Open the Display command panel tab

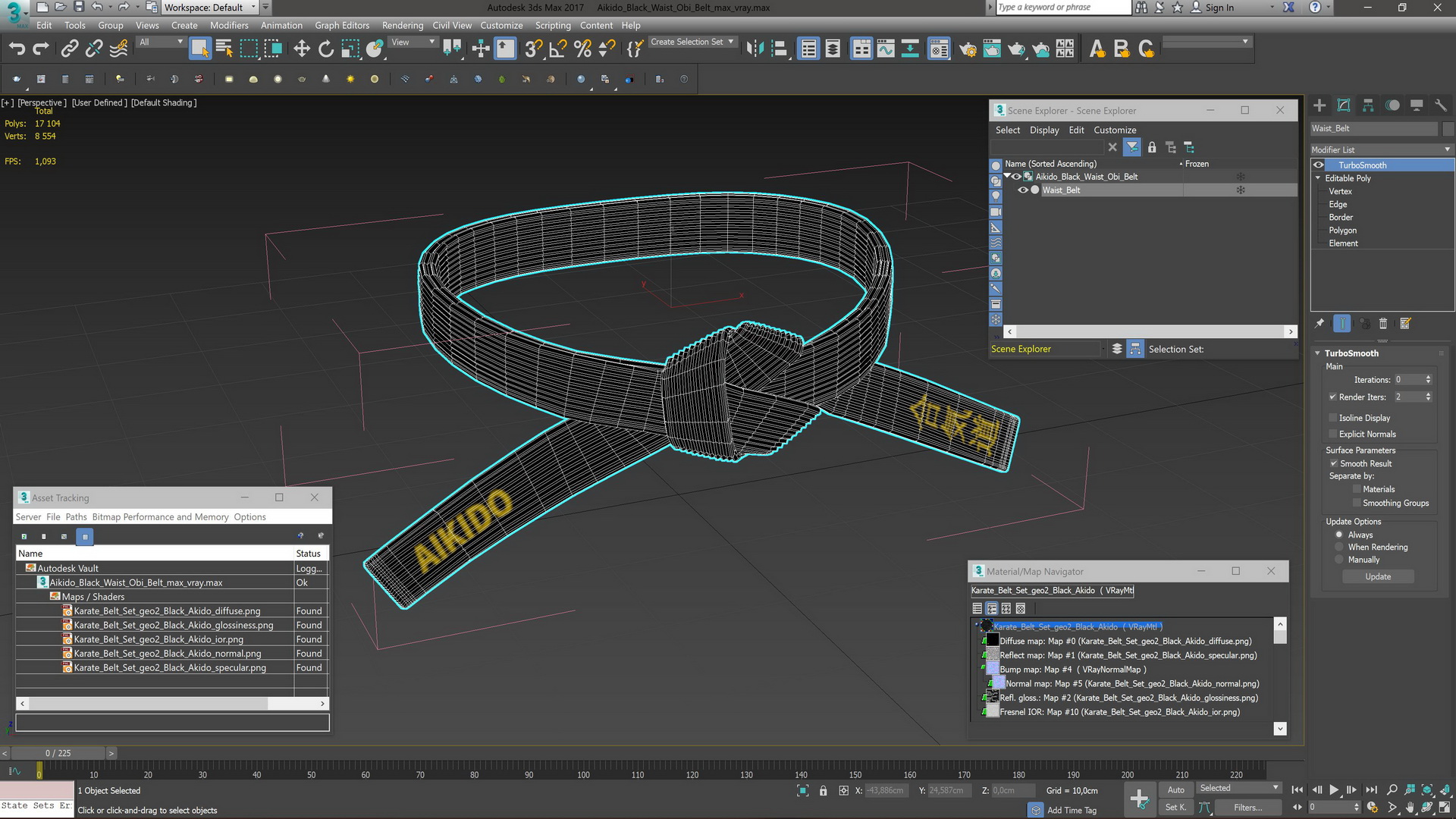click(1417, 105)
